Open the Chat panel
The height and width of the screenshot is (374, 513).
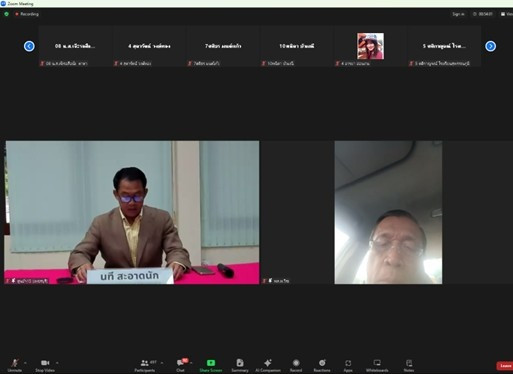pos(180,365)
